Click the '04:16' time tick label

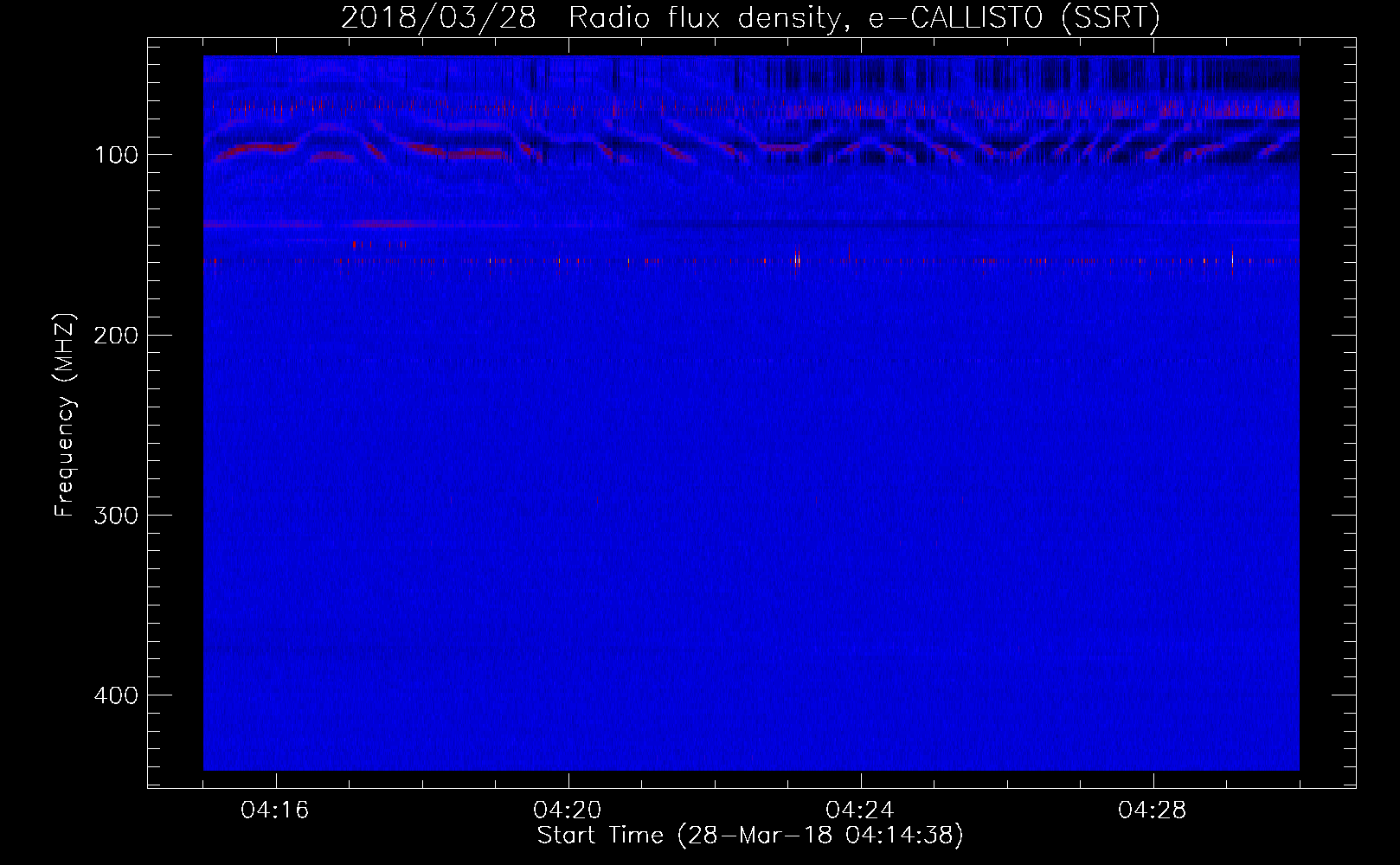click(x=275, y=811)
